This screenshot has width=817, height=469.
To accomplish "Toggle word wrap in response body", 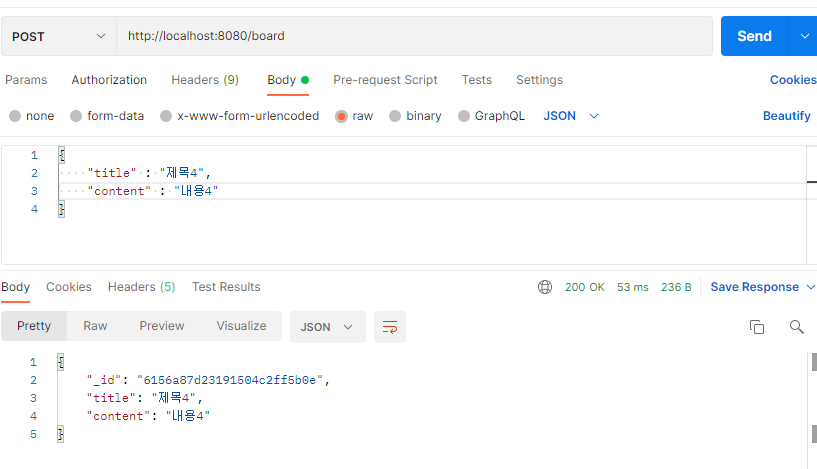I will point(390,327).
